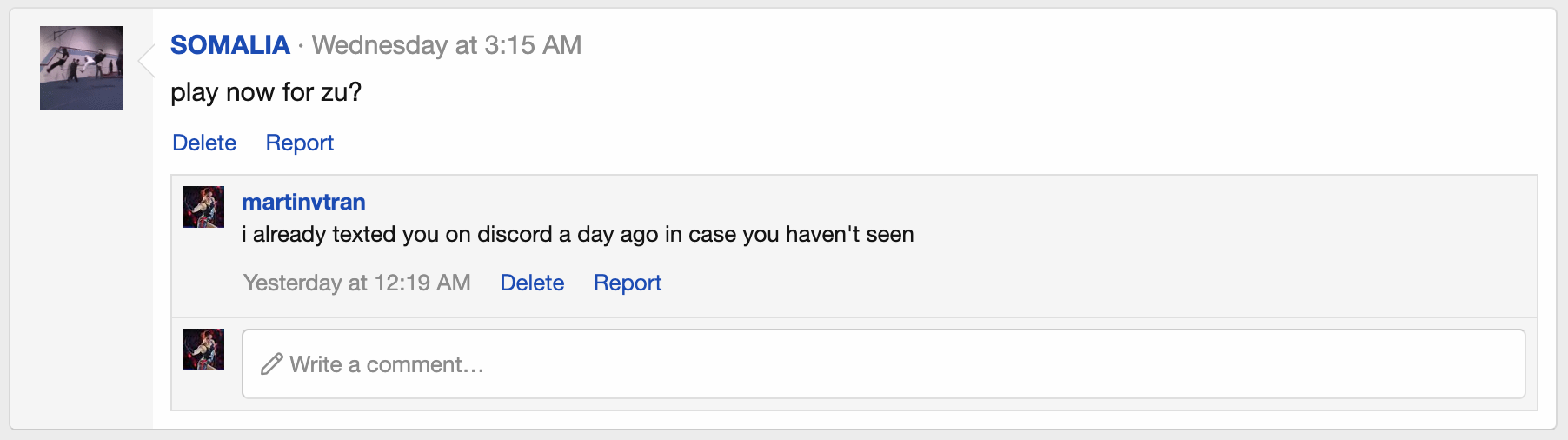Image resolution: width=1568 pixels, height=440 pixels.
Task: Click the speech-bubble arrow beside SOMALIA's avatar
Action: point(146,61)
